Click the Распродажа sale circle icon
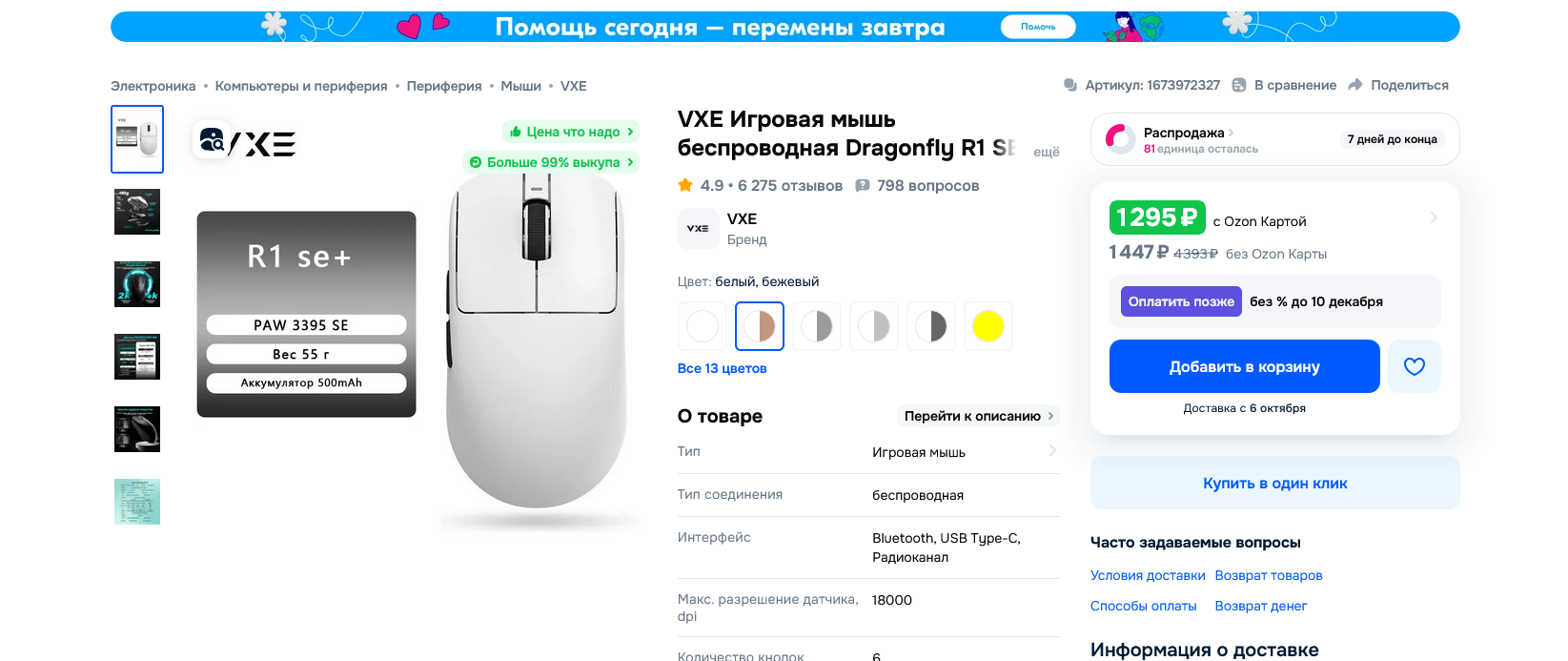This screenshot has width=1568, height=661. pyautogui.click(x=1120, y=139)
